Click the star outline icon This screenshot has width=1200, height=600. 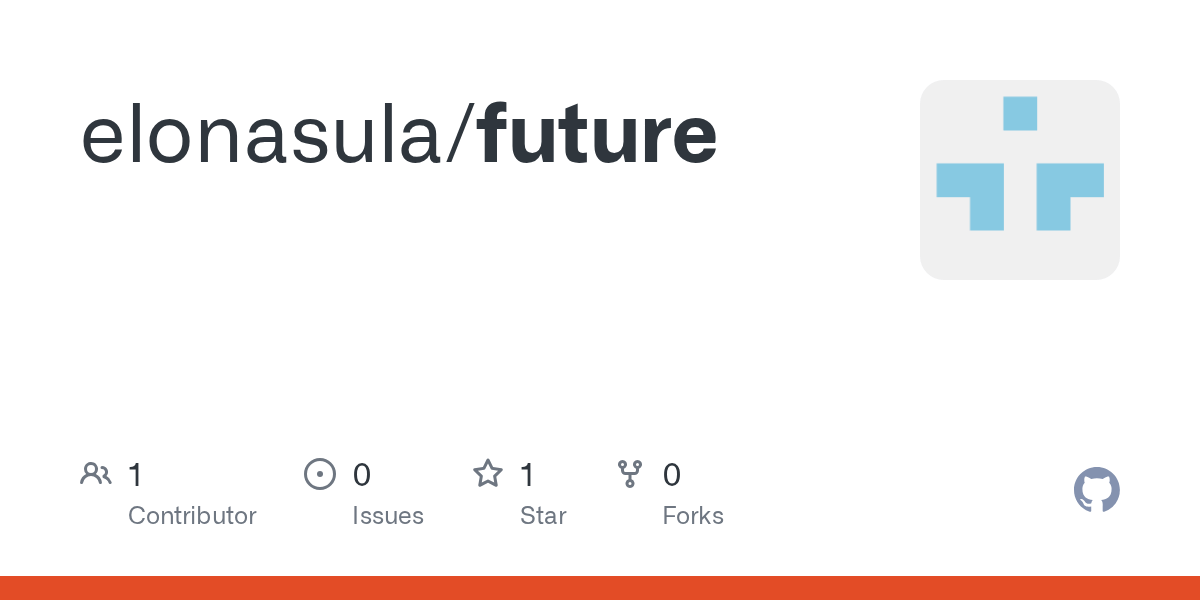488,473
